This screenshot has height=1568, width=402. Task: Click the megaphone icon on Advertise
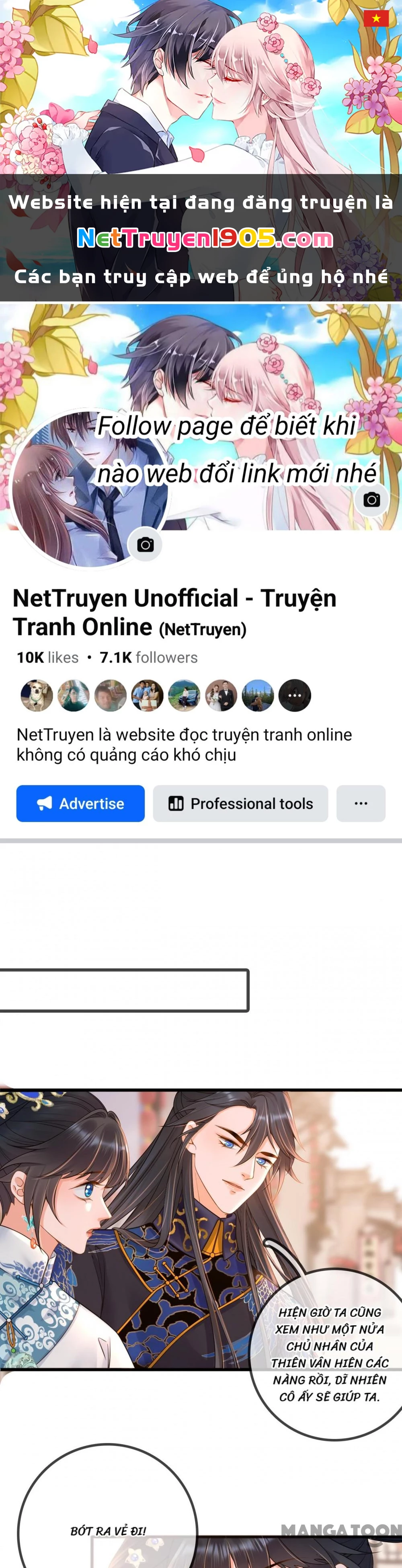point(45,803)
